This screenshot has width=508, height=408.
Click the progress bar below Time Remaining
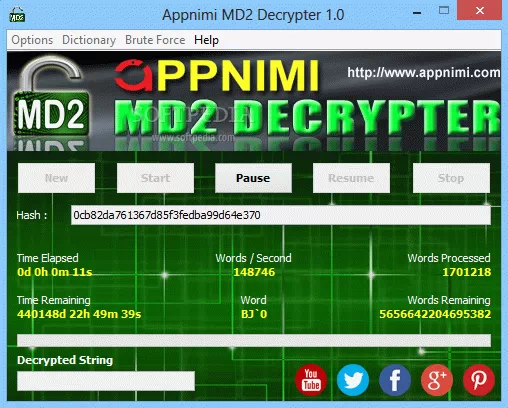point(254,341)
